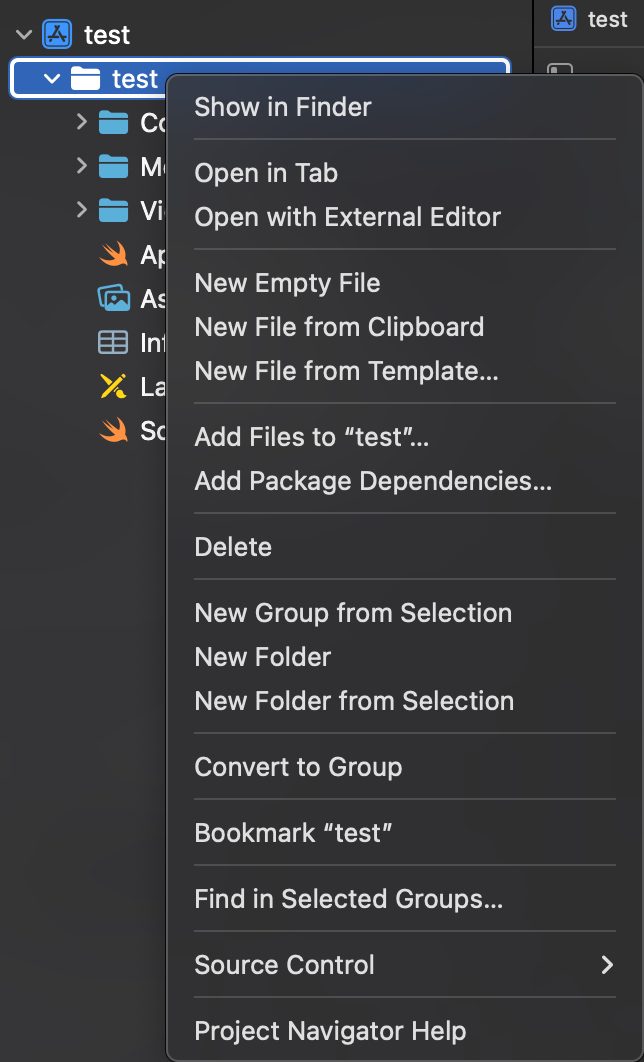This screenshot has height=1062, width=644.
Task: Collapse the selected test folder chevron
Action: [x=52, y=79]
